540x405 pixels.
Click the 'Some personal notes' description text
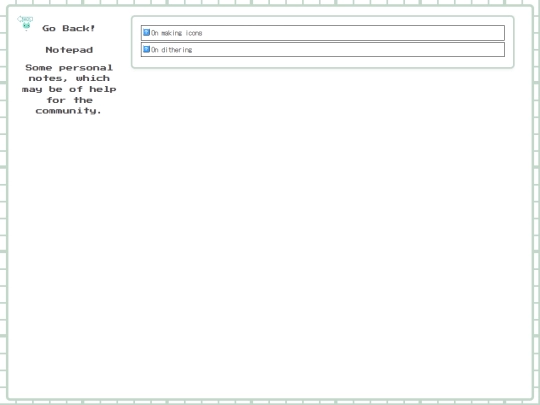[x=69, y=89]
